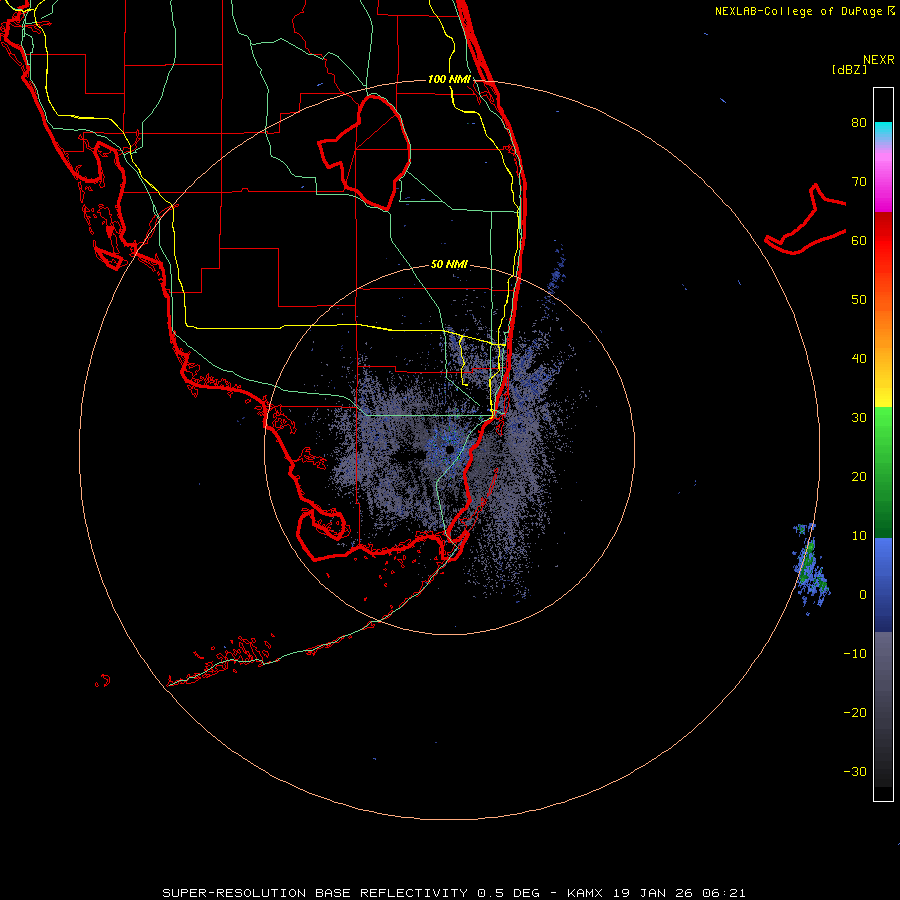This screenshot has height=900, width=900.
Task: Click the 0 value on dBZ scale
Action: pos(863,595)
